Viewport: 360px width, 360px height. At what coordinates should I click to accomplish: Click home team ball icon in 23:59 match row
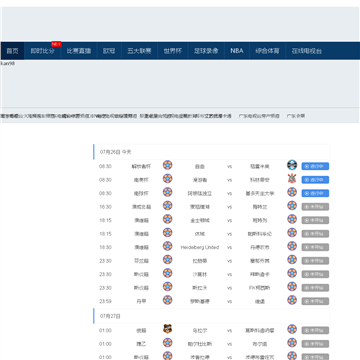click(x=167, y=300)
